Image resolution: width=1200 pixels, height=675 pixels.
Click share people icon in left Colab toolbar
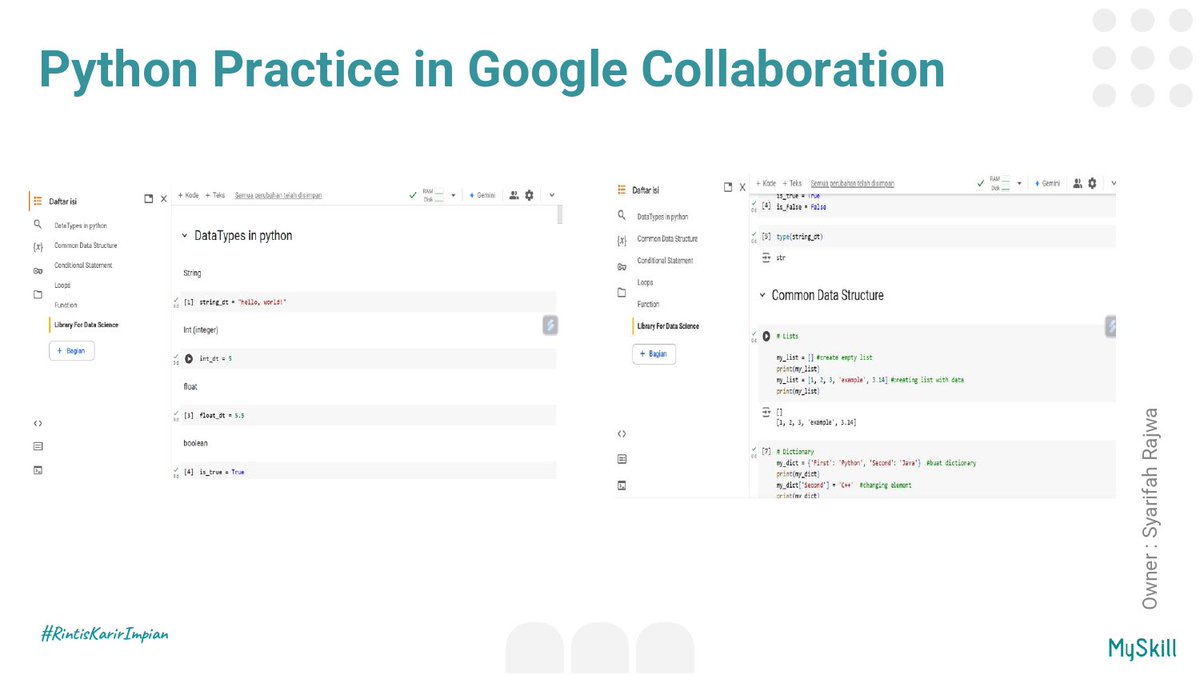tap(514, 196)
